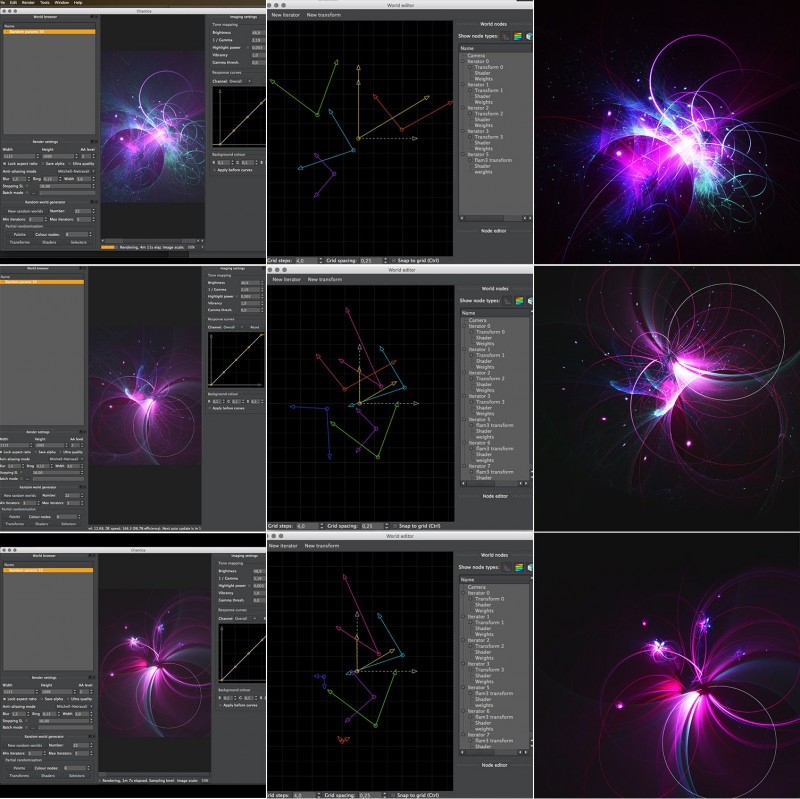Select Iterator 7 in bottom World editor tree
Image resolution: width=800 pixels, height=799 pixels.
[479, 735]
